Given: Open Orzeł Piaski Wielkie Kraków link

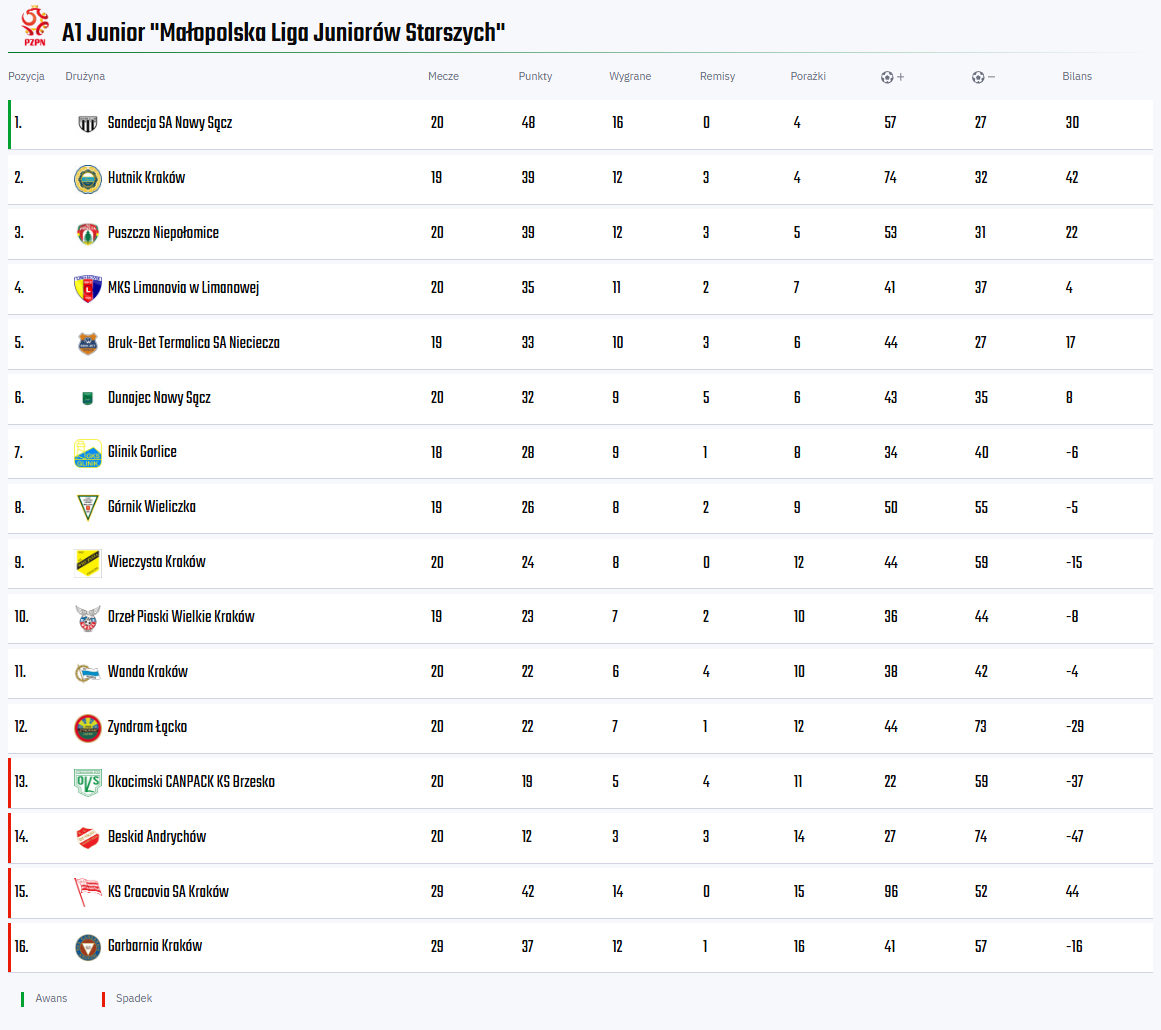Looking at the screenshot, I should point(181,617).
